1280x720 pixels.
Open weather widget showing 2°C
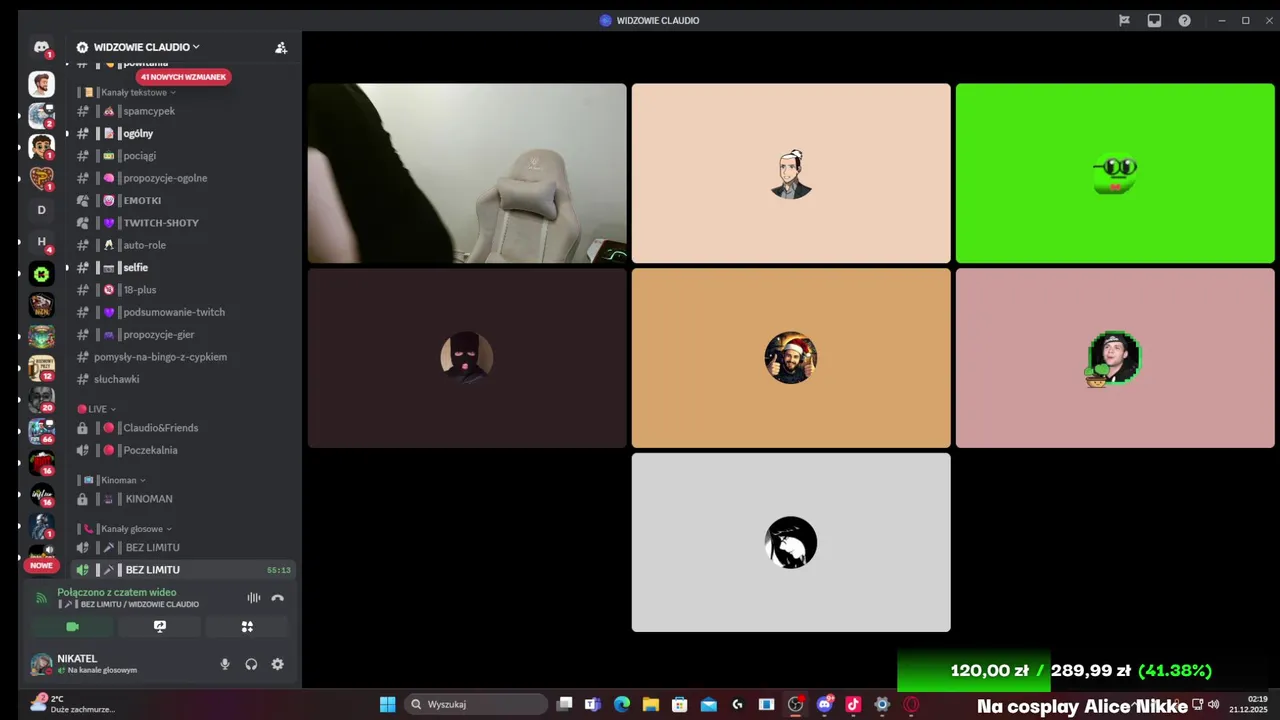coord(72,704)
